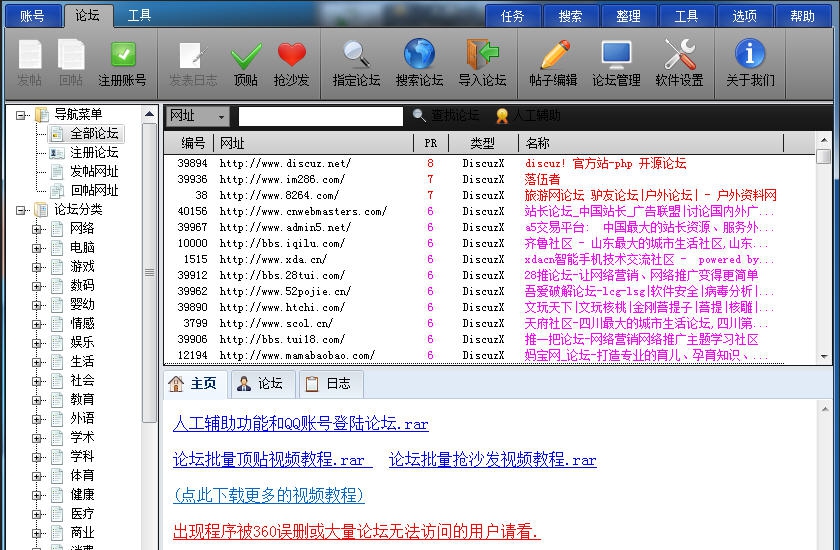840x550 pixels.
Task: Open 注册账号 register account tool
Action: point(123,63)
